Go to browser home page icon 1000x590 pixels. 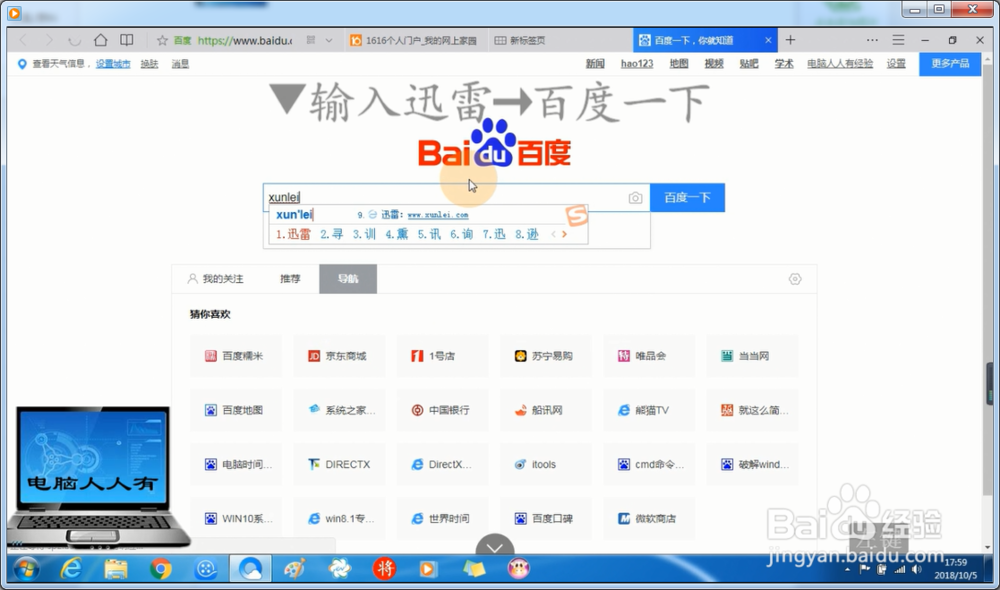tap(100, 40)
